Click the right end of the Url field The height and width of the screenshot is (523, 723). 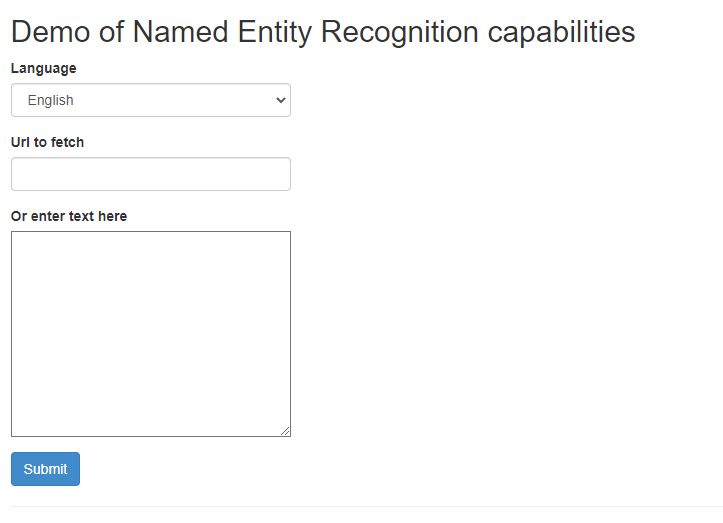(282, 174)
